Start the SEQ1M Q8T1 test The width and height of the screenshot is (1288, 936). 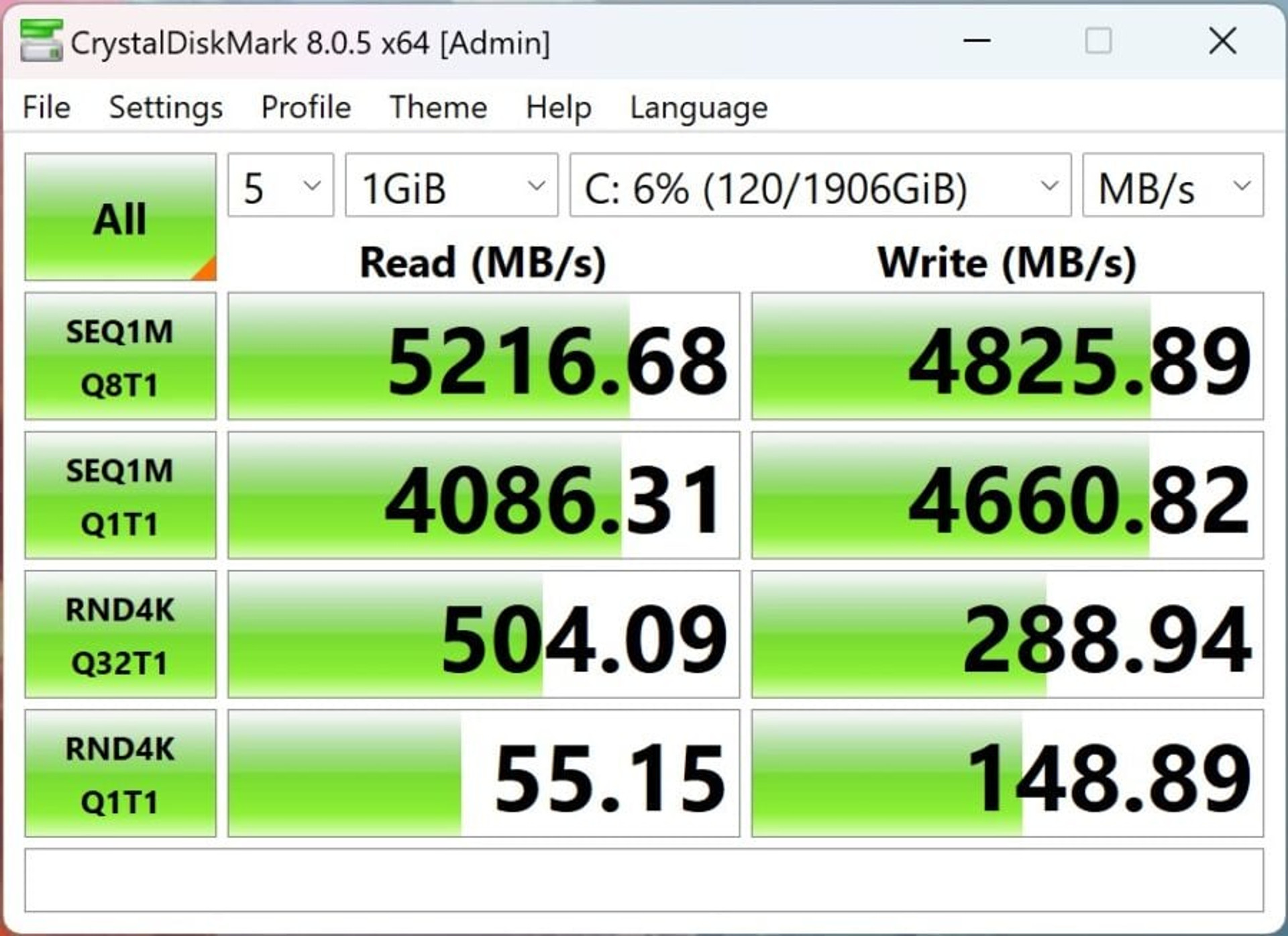(120, 356)
